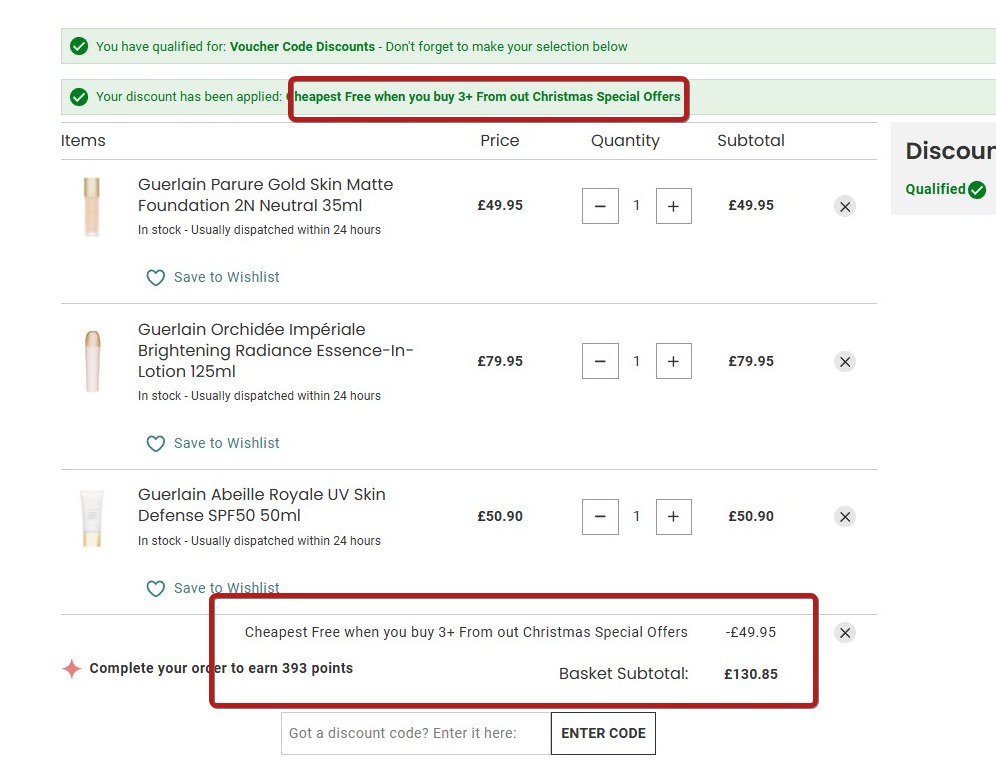Save Orchidée Impériale lotion to Wishlist

[226, 443]
